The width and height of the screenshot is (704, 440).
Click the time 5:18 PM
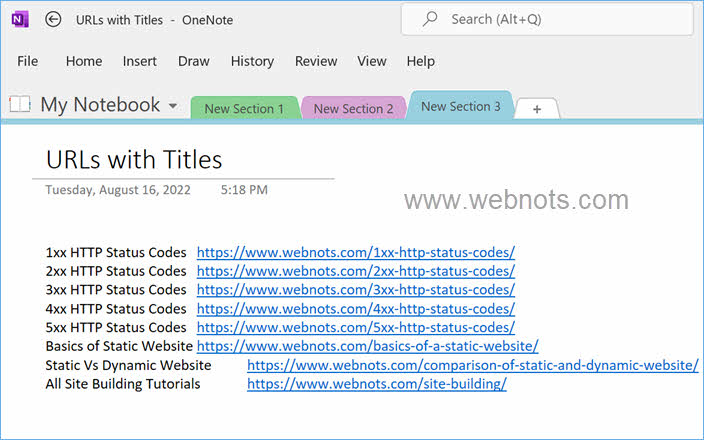click(244, 190)
